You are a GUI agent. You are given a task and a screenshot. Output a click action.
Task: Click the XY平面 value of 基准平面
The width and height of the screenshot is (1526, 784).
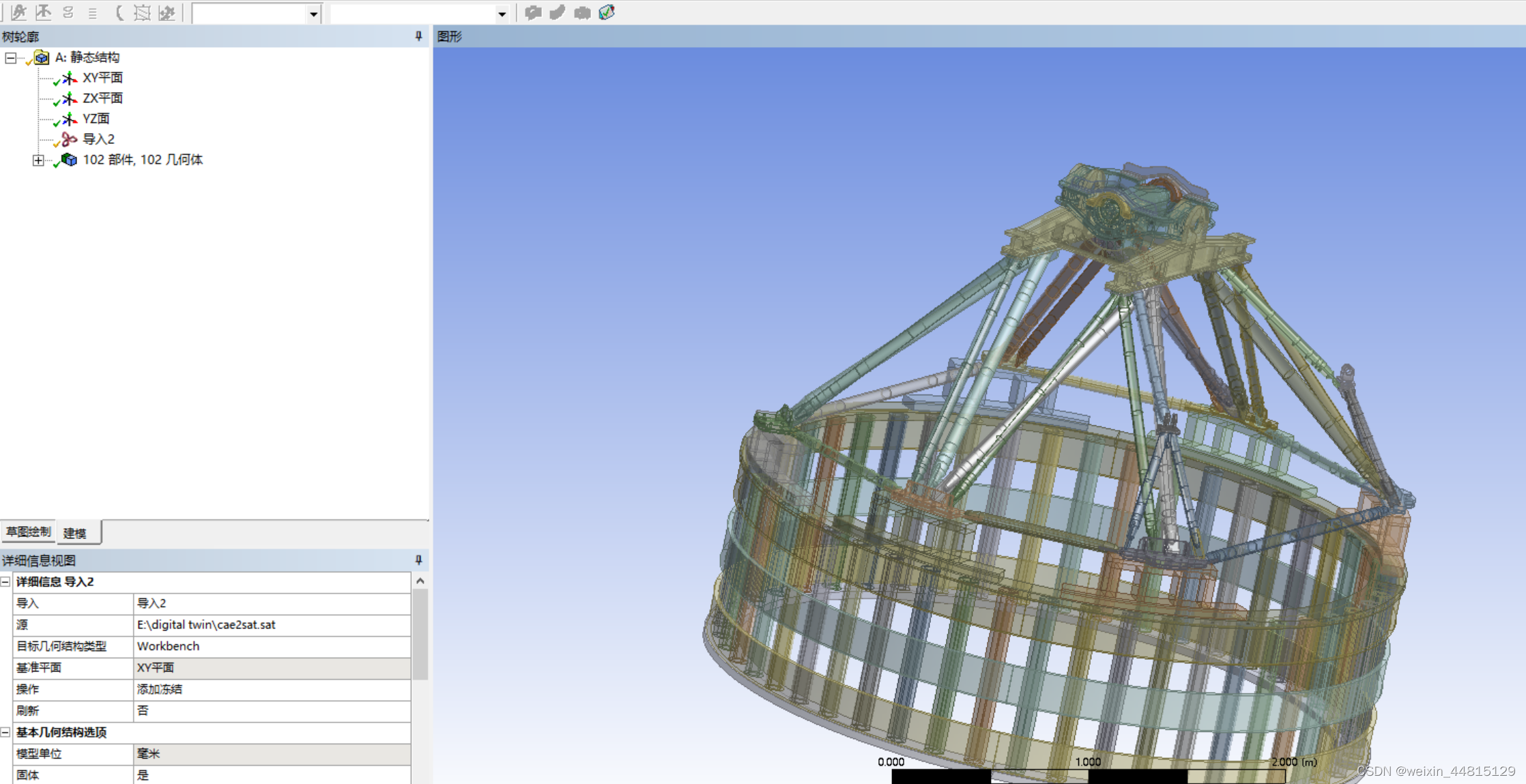(156, 667)
